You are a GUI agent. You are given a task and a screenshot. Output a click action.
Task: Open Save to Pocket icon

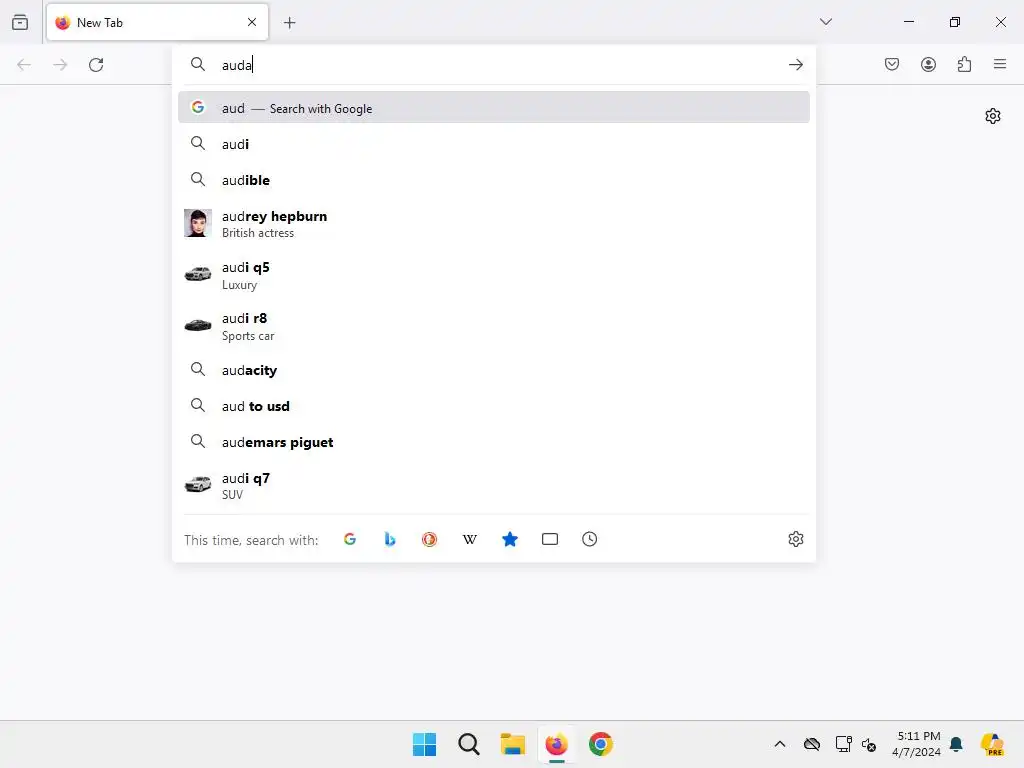[x=891, y=64]
